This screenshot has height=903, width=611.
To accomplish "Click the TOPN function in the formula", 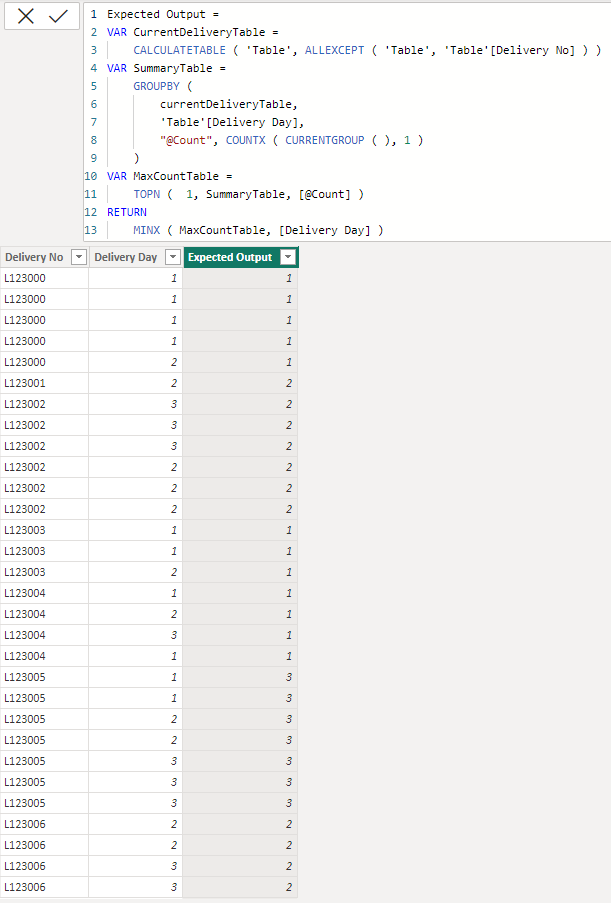I will 146,194.
